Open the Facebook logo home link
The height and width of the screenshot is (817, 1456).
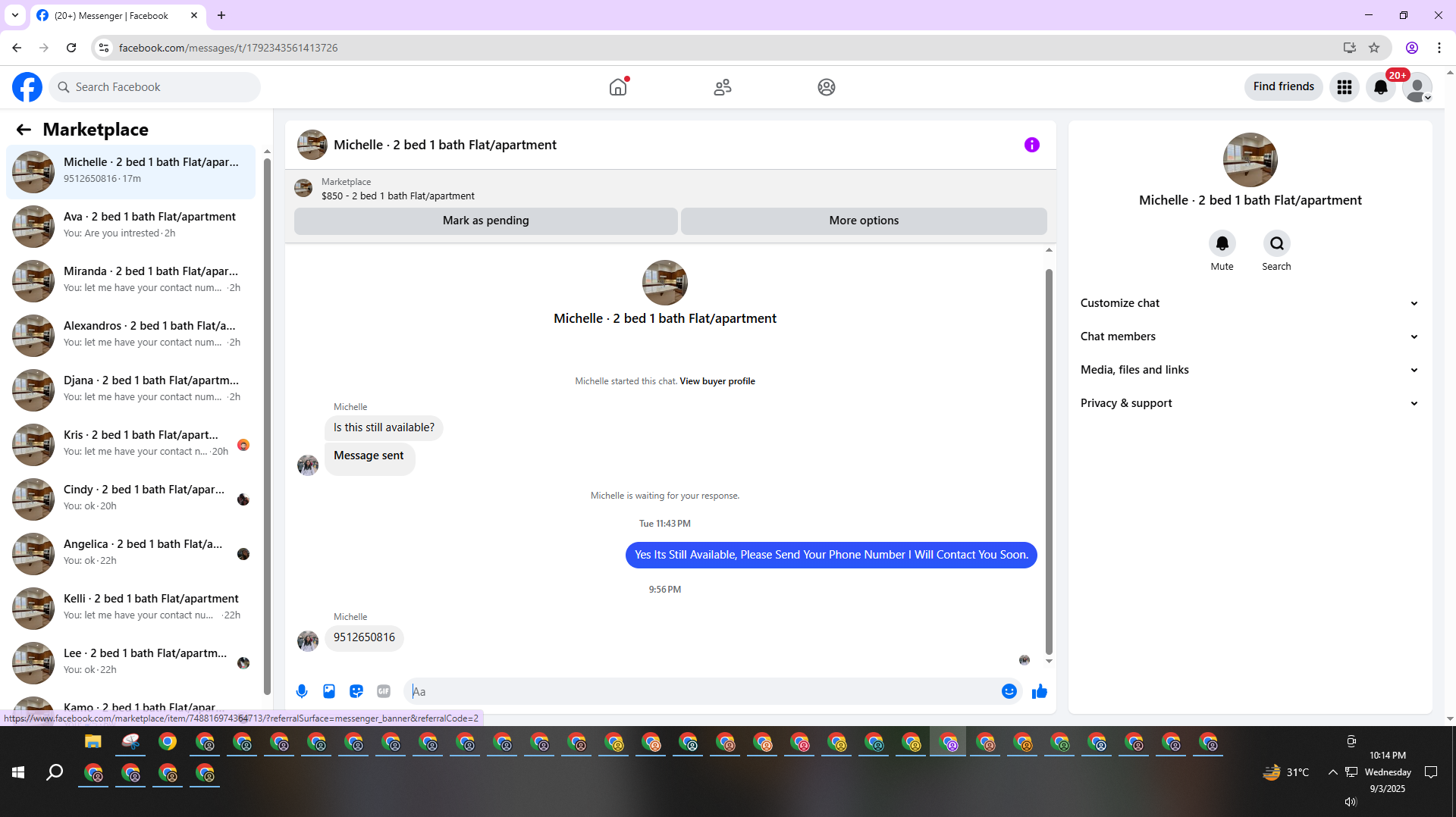point(27,87)
